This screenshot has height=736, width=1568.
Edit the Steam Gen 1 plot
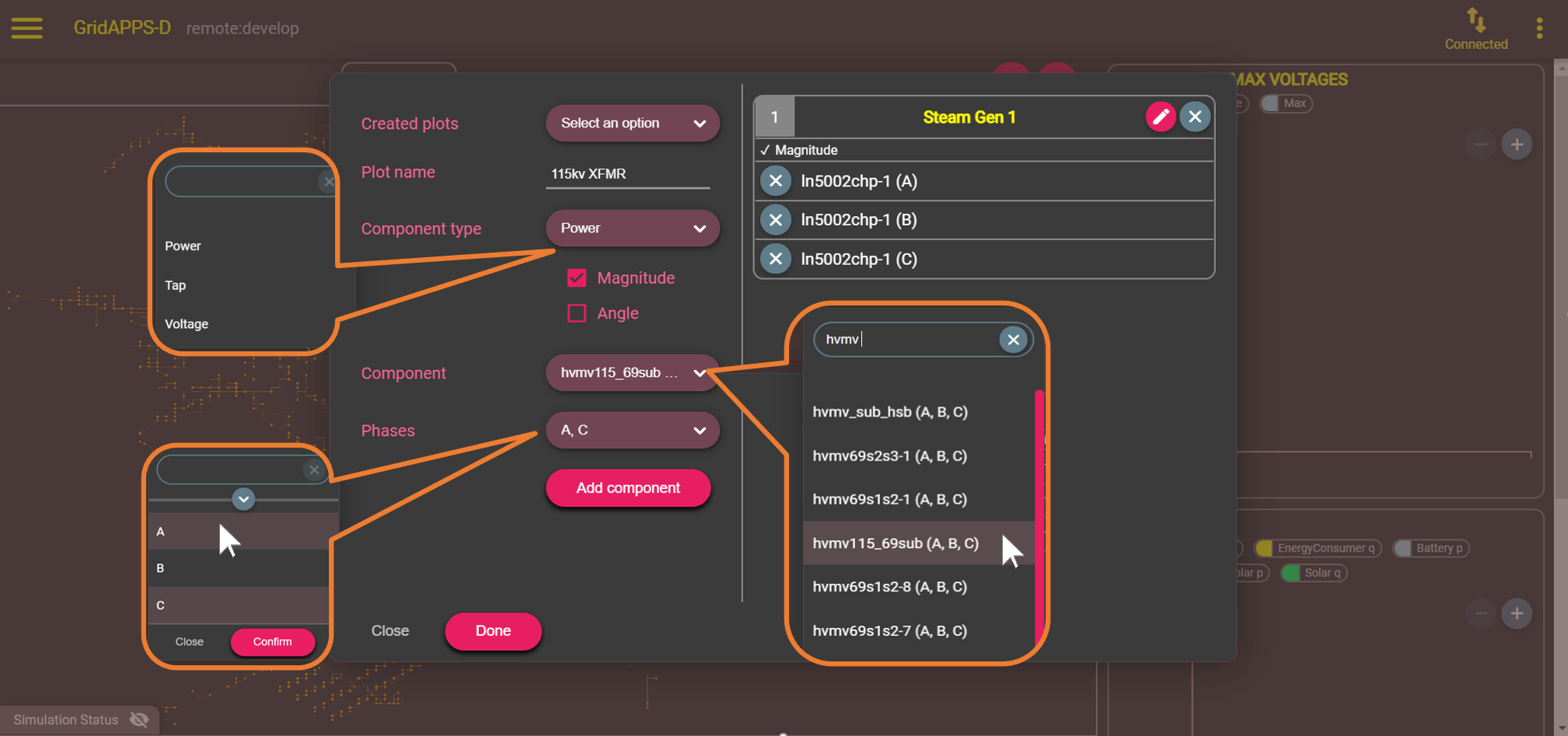click(1161, 117)
